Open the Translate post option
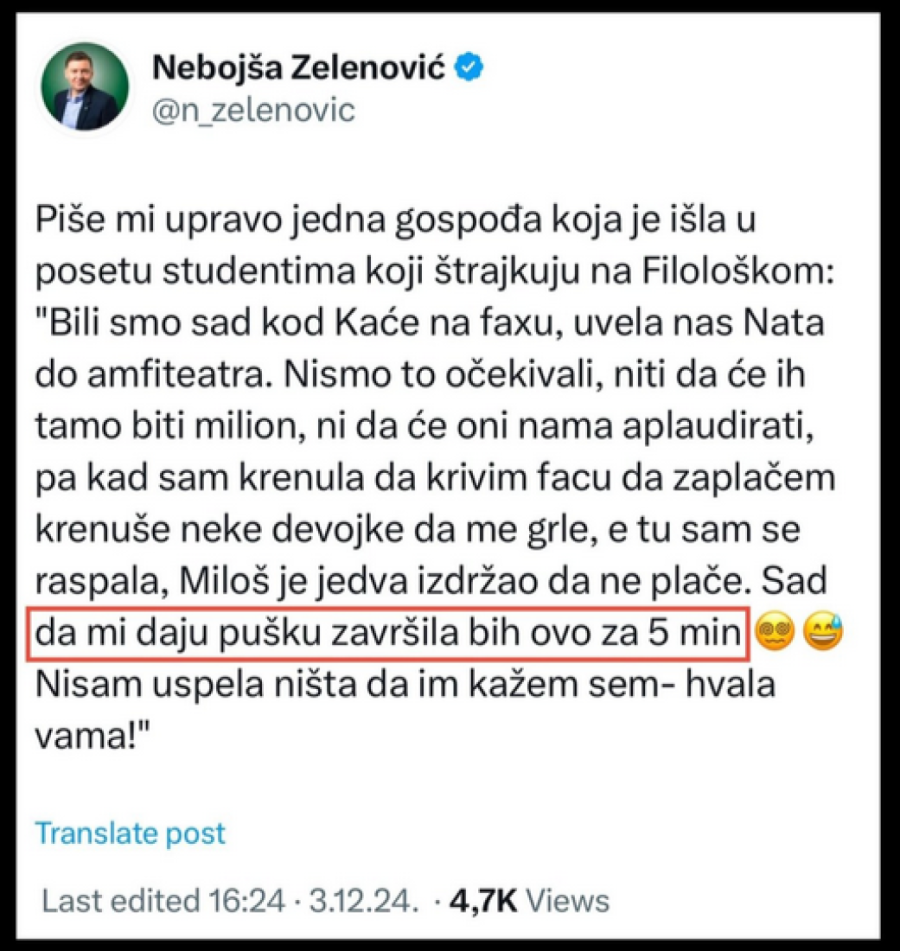This screenshot has width=900, height=951. [129, 831]
